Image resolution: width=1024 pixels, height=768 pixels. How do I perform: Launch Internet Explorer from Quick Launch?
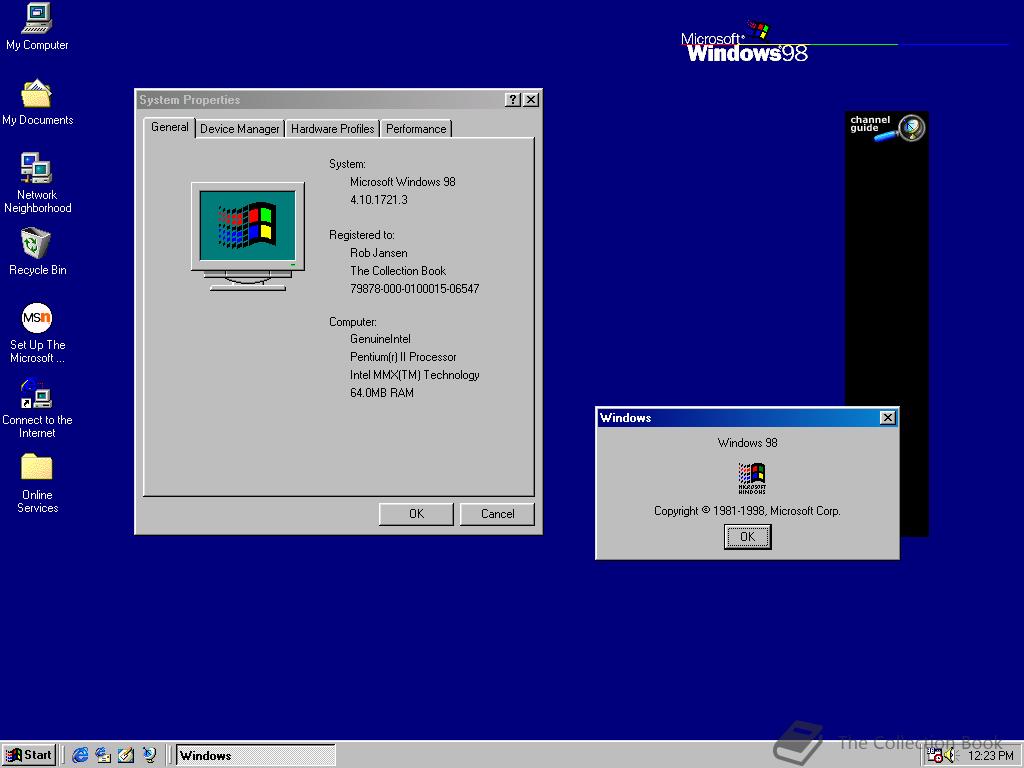coord(80,755)
